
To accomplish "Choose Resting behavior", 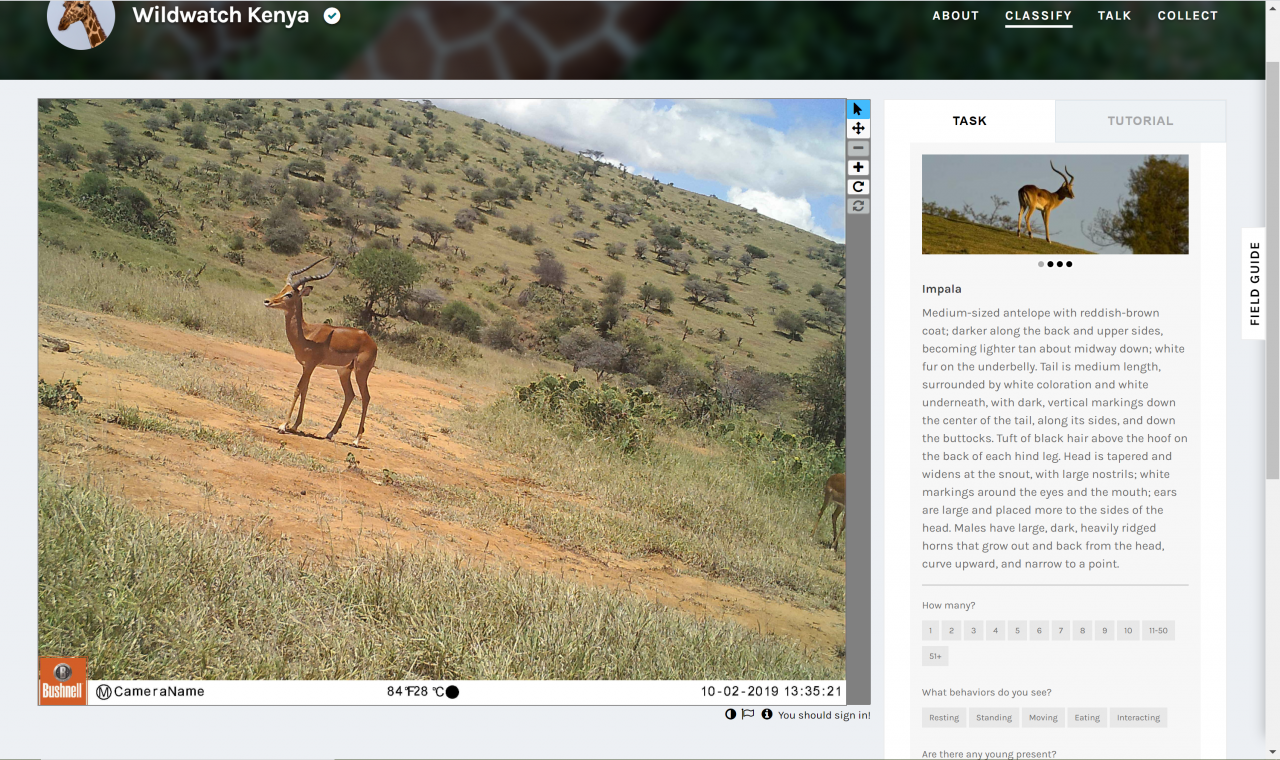I will (x=943, y=718).
